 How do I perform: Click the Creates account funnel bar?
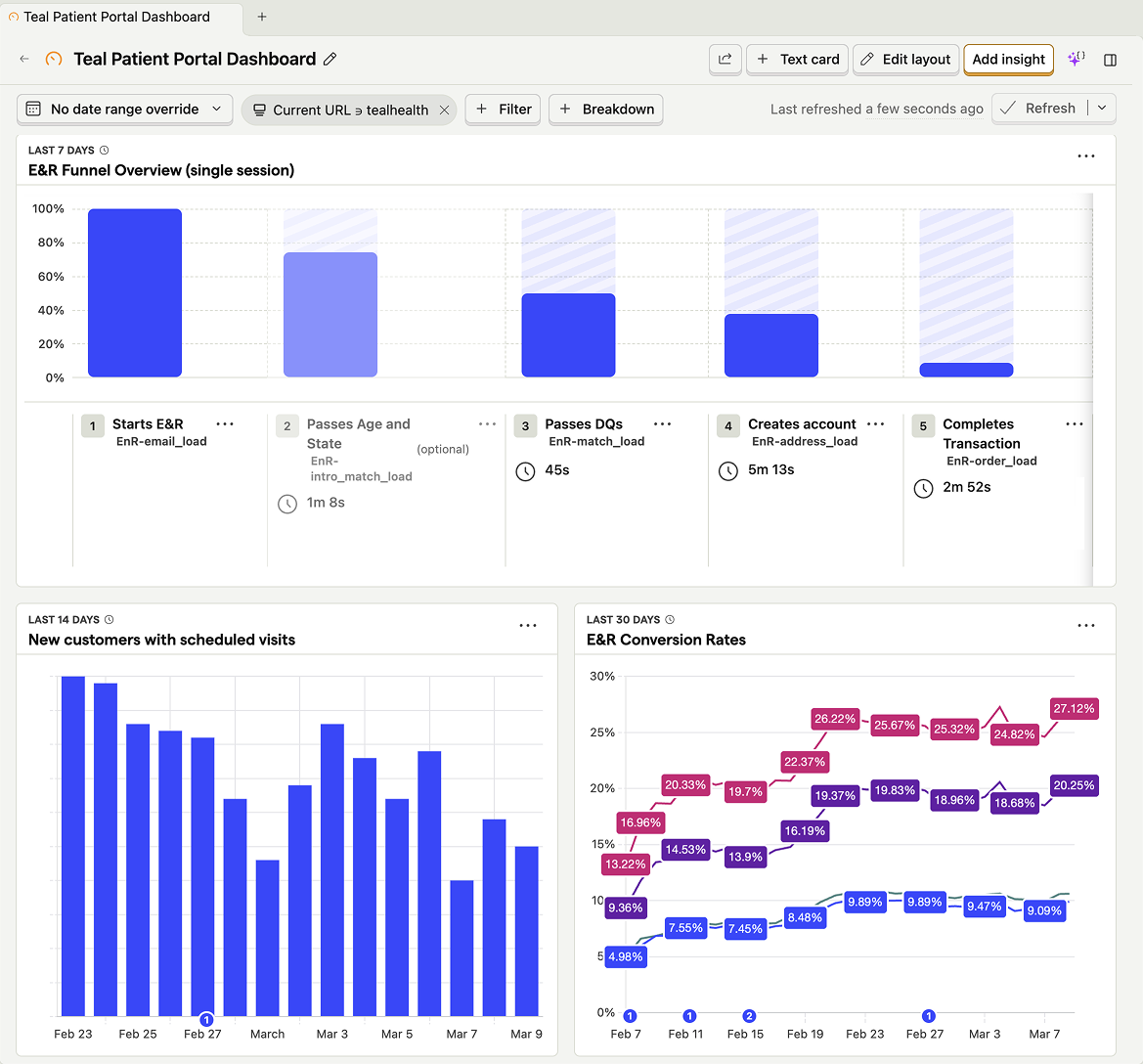click(x=771, y=345)
